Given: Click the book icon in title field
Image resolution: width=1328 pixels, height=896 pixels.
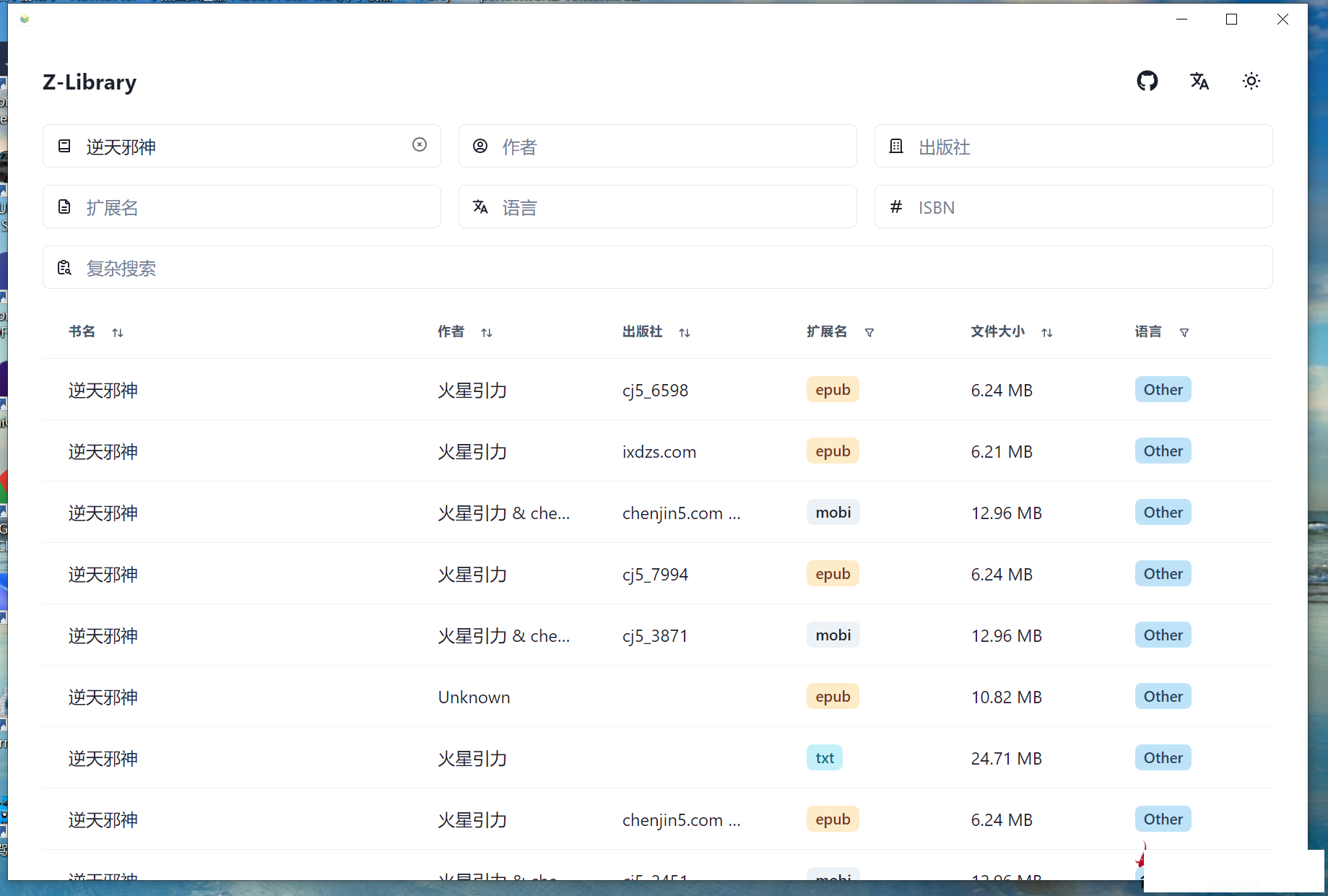Looking at the screenshot, I should click(x=64, y=146).
